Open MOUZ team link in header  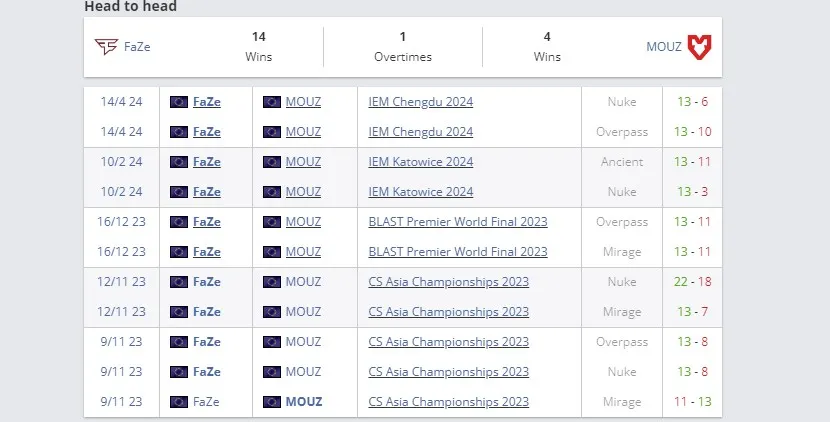coord(664,47)
